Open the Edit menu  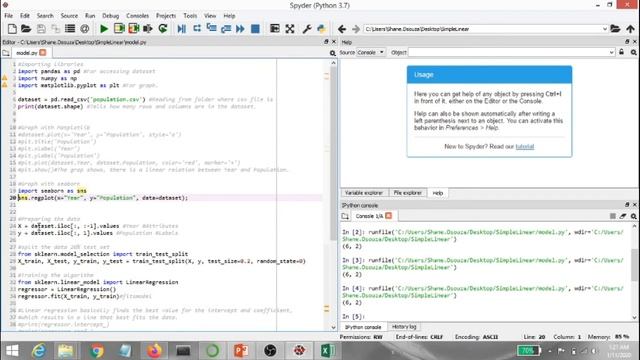[x=25, y=16]
